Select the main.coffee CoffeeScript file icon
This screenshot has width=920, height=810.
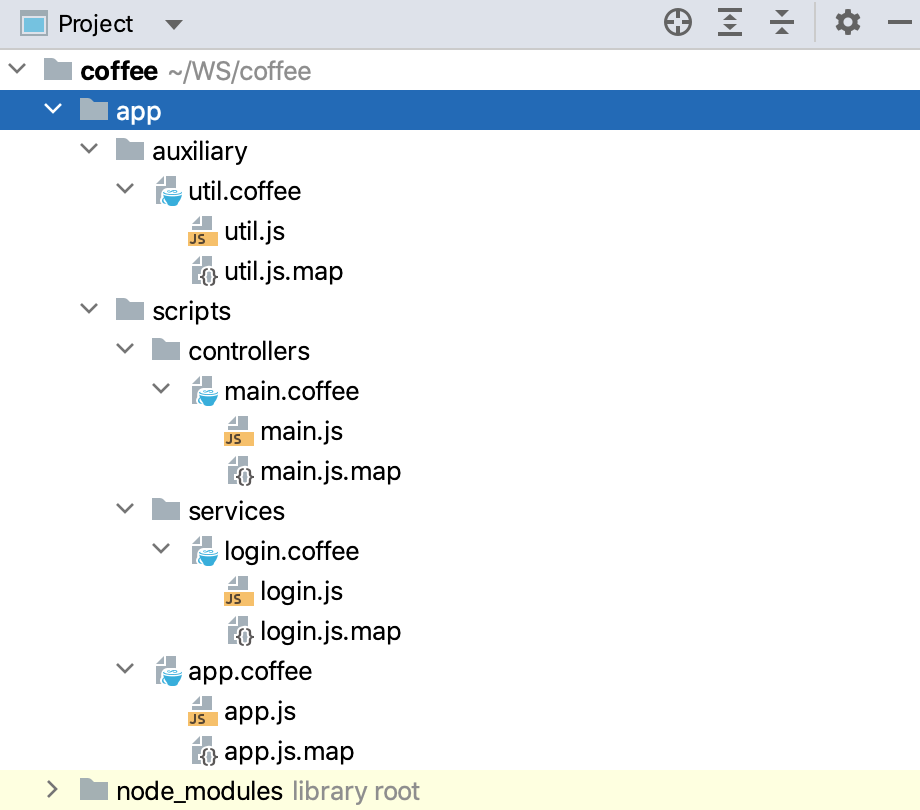205,391
